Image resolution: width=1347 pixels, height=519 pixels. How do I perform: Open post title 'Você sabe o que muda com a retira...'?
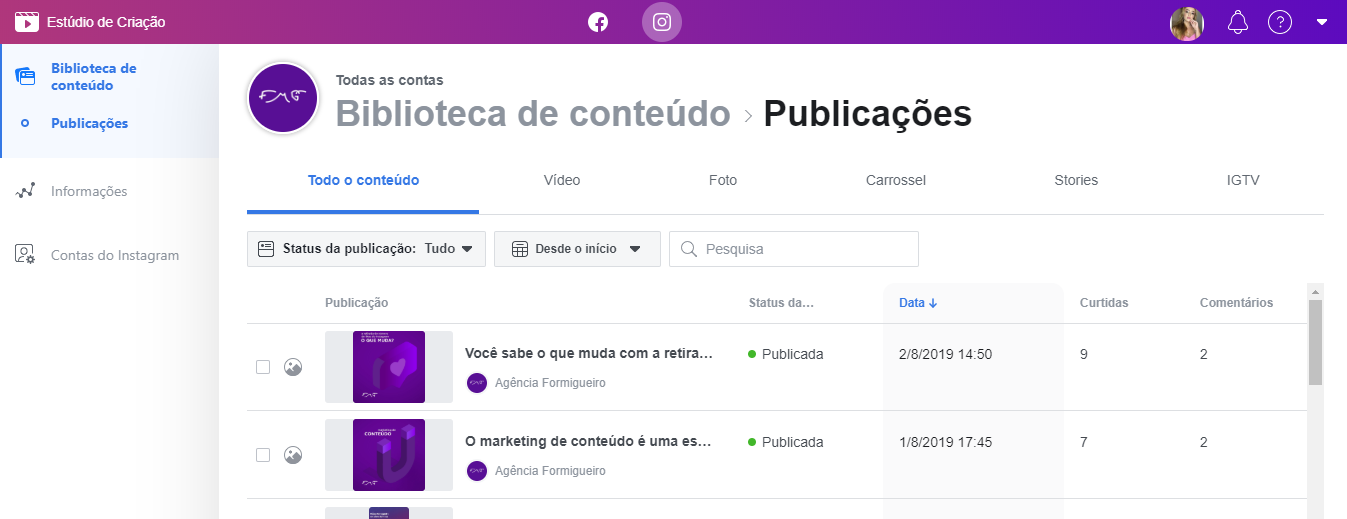[589, 353]
